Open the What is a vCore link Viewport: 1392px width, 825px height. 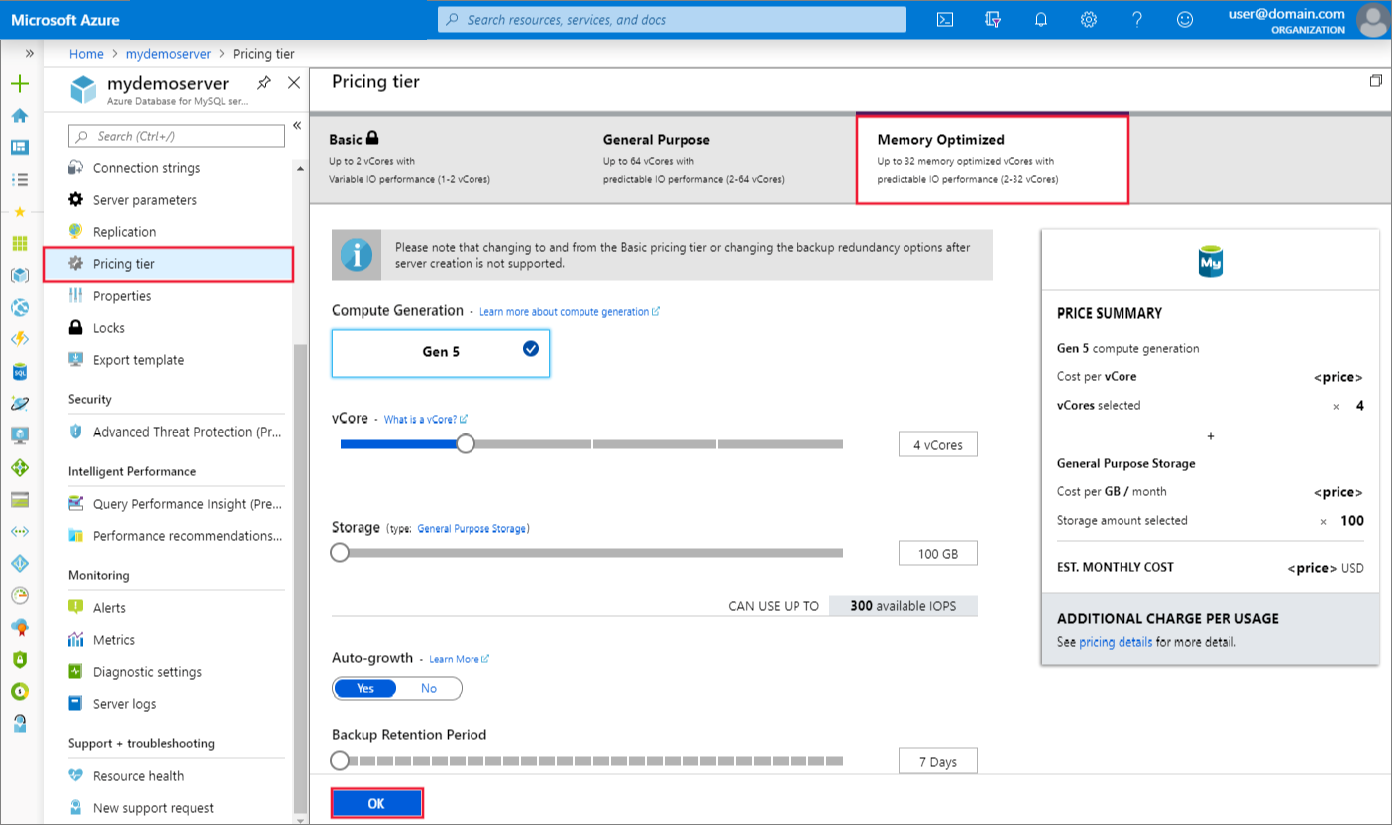pos(426,420)
